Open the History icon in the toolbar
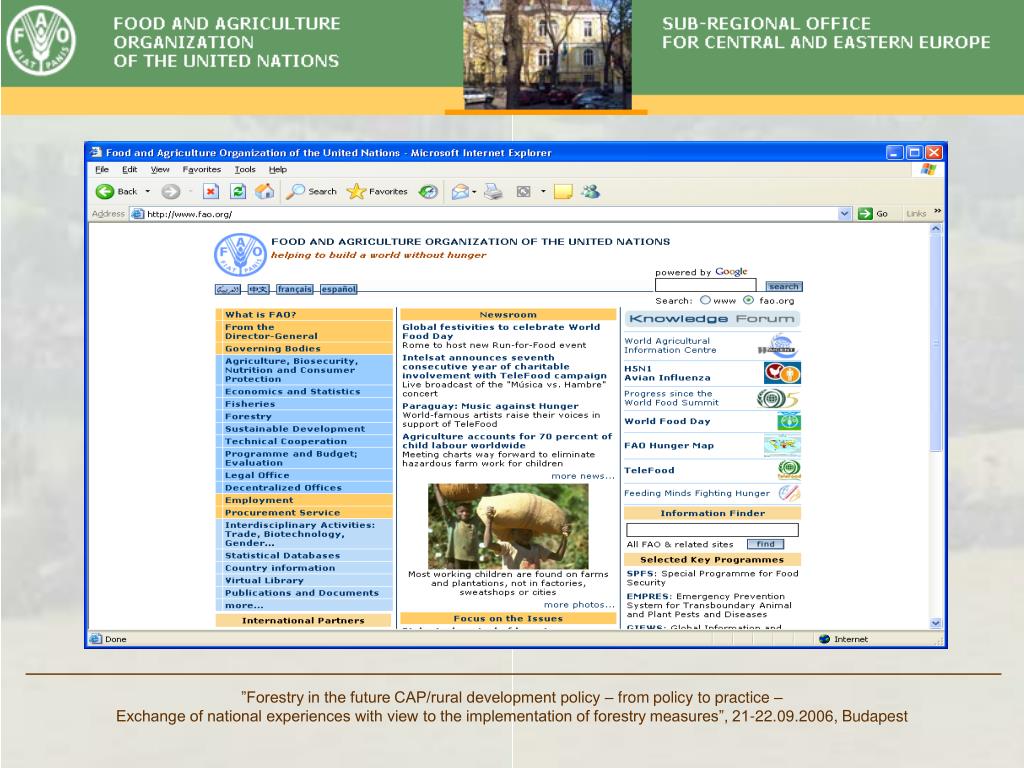 pyautogui.click(x=428, y=191)
